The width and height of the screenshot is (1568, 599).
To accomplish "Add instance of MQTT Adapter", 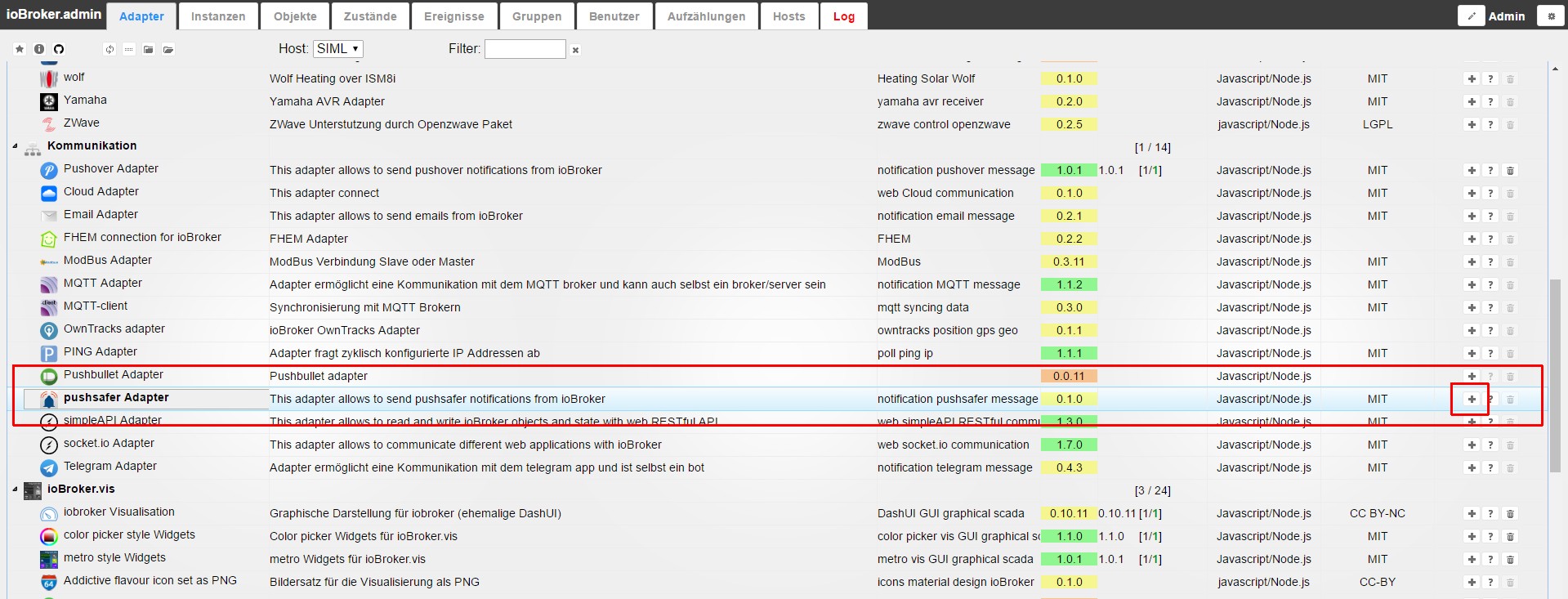I will click(x=1472, y=284).
